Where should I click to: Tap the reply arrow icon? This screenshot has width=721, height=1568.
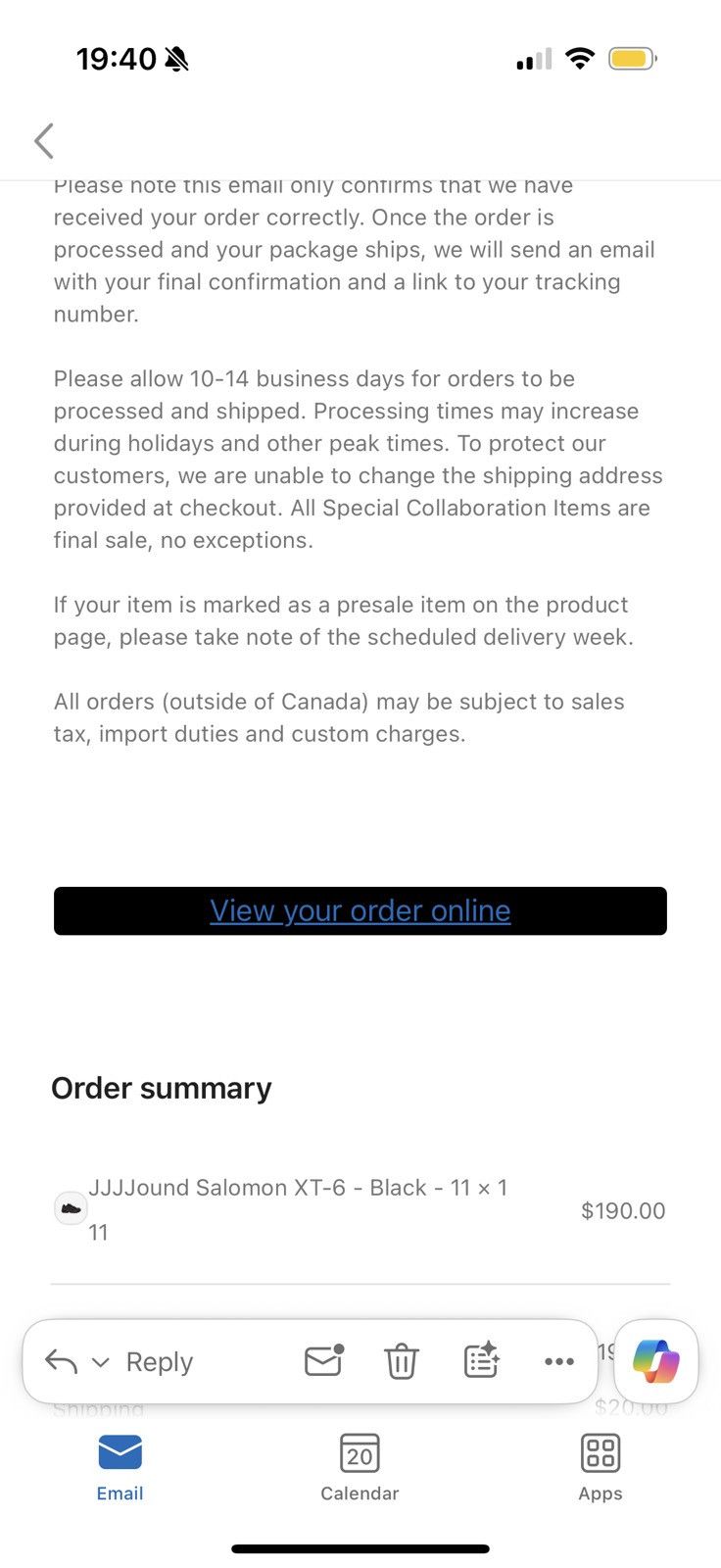click(x=61, y=1361)
